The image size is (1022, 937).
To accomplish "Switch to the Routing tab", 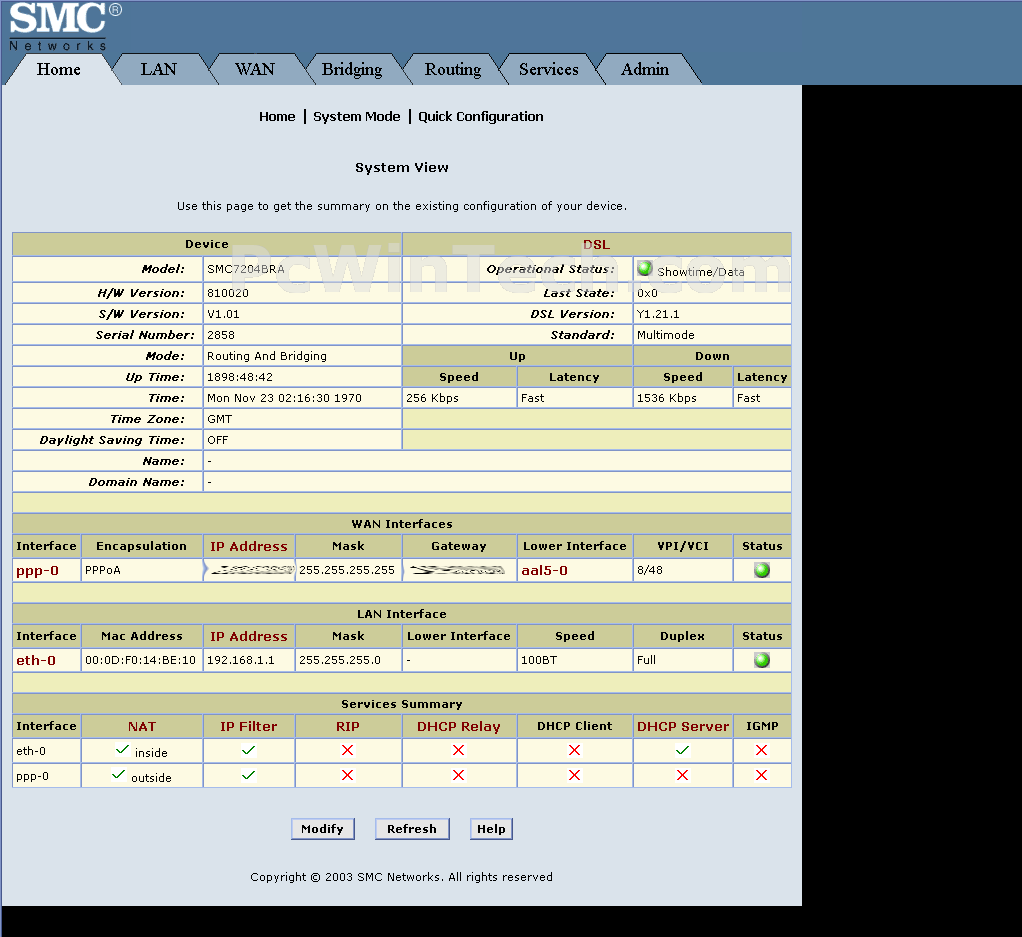I will (453, 69).
